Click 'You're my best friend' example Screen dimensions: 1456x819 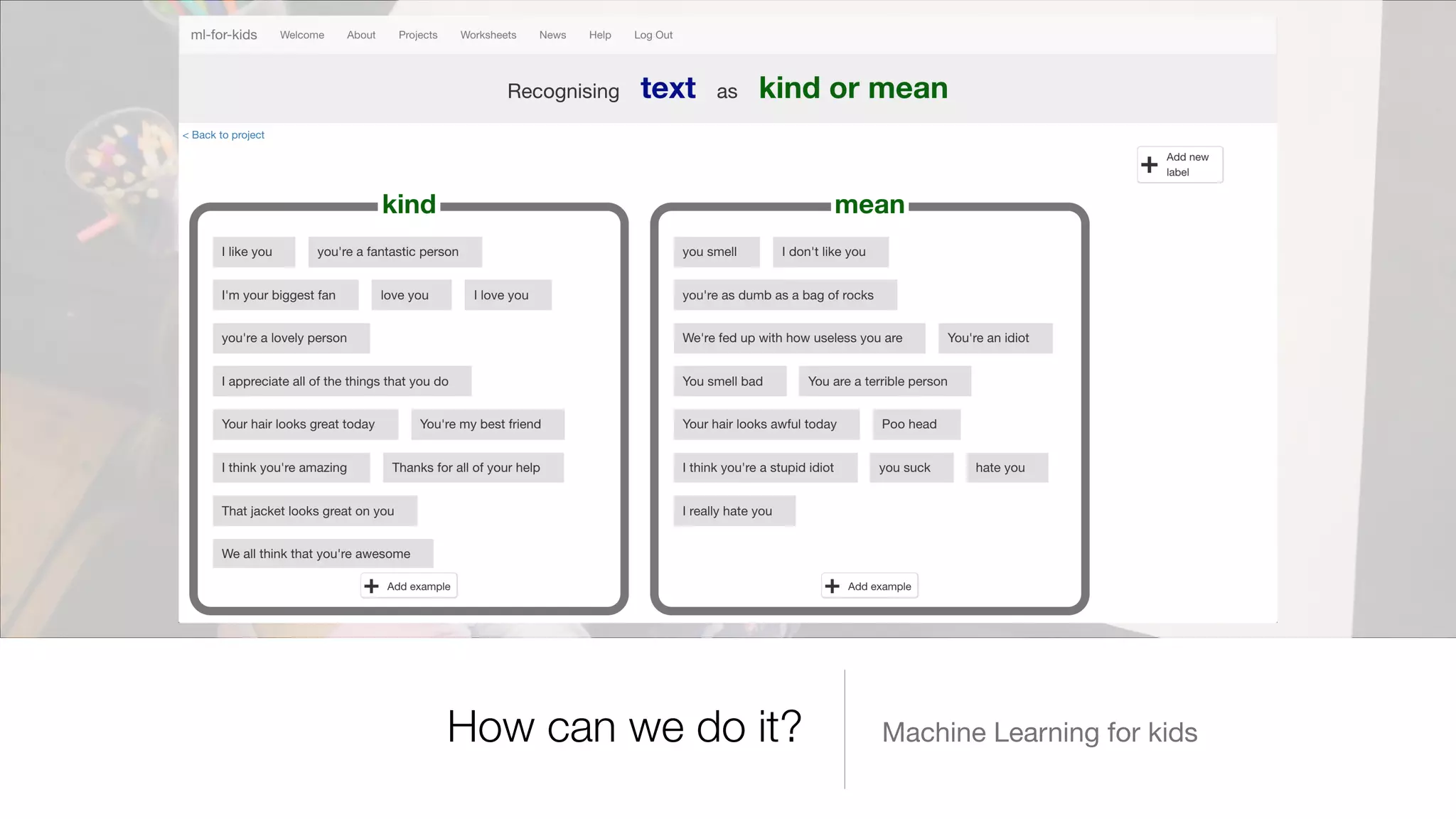(488, 424)
